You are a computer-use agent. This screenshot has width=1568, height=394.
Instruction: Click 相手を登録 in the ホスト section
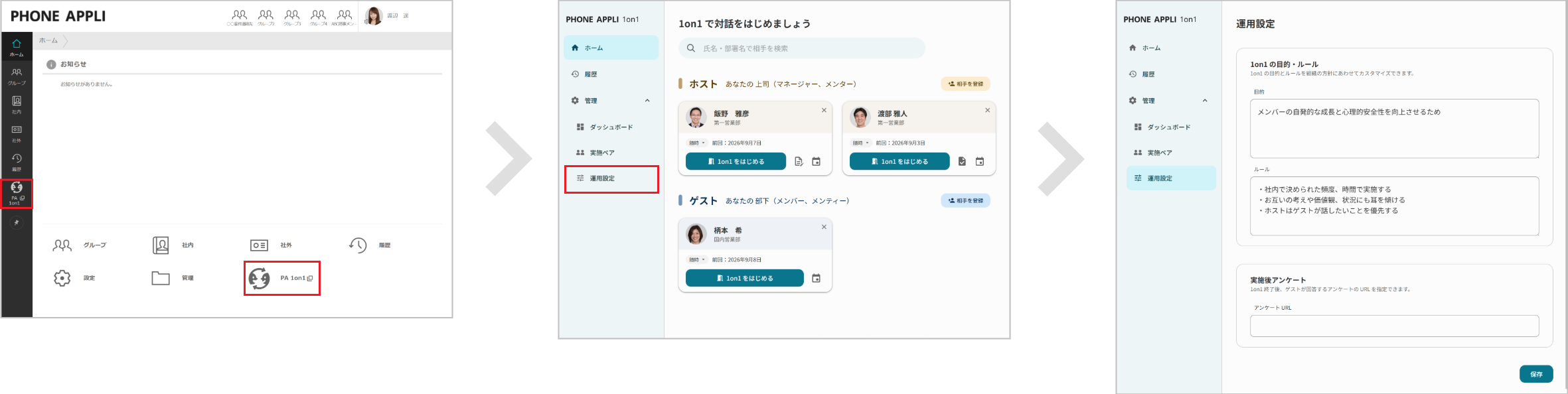tap(965, 84)
